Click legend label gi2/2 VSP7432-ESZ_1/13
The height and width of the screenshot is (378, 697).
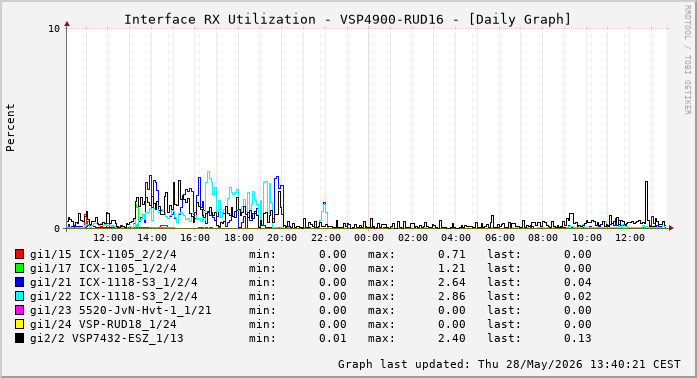tap(107, 338)
